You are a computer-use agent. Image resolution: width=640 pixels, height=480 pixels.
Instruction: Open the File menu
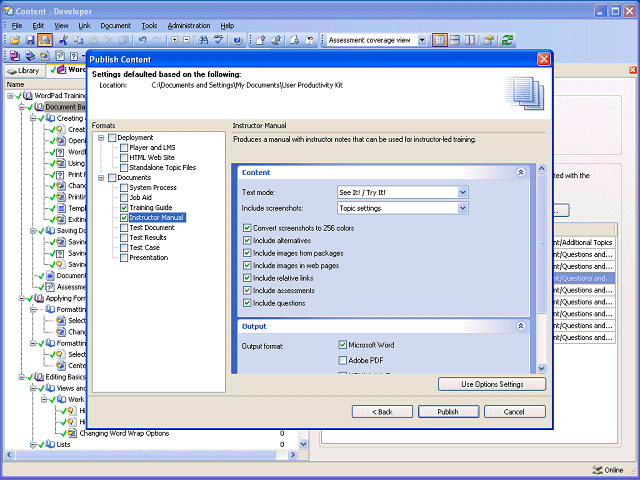tap(17, 26)
